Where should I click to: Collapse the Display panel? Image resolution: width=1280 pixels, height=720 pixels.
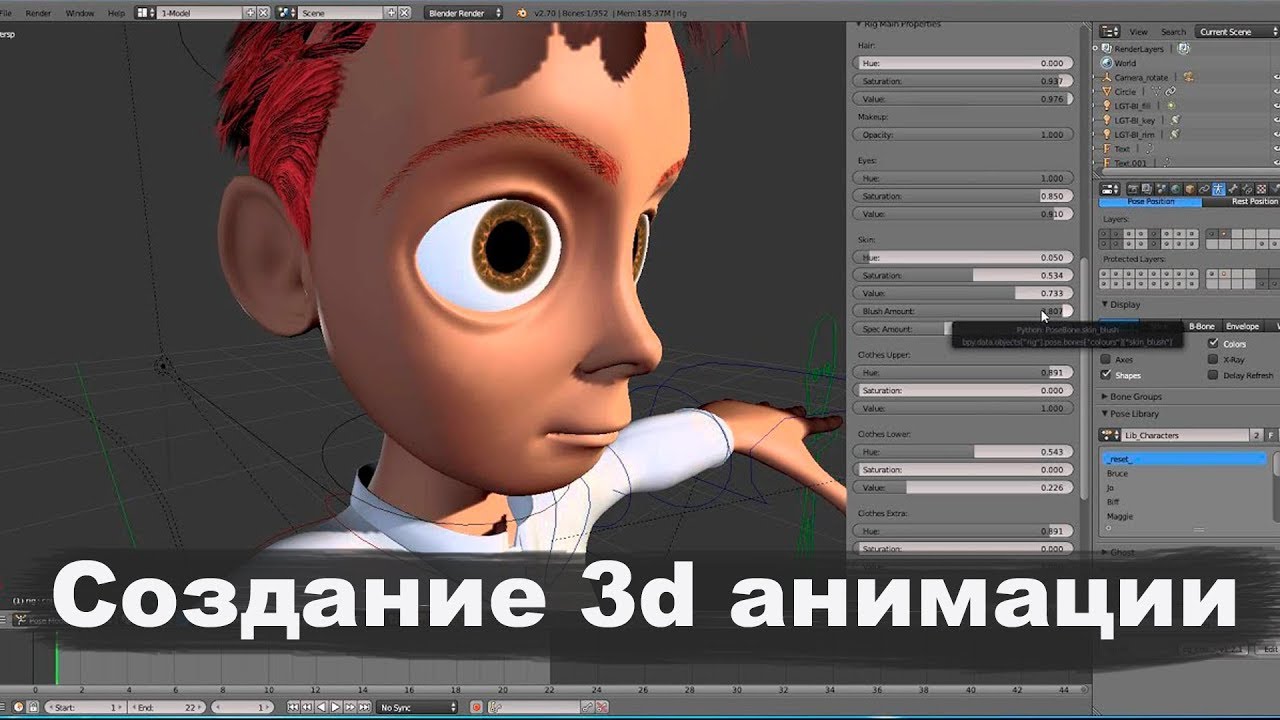1105,304
